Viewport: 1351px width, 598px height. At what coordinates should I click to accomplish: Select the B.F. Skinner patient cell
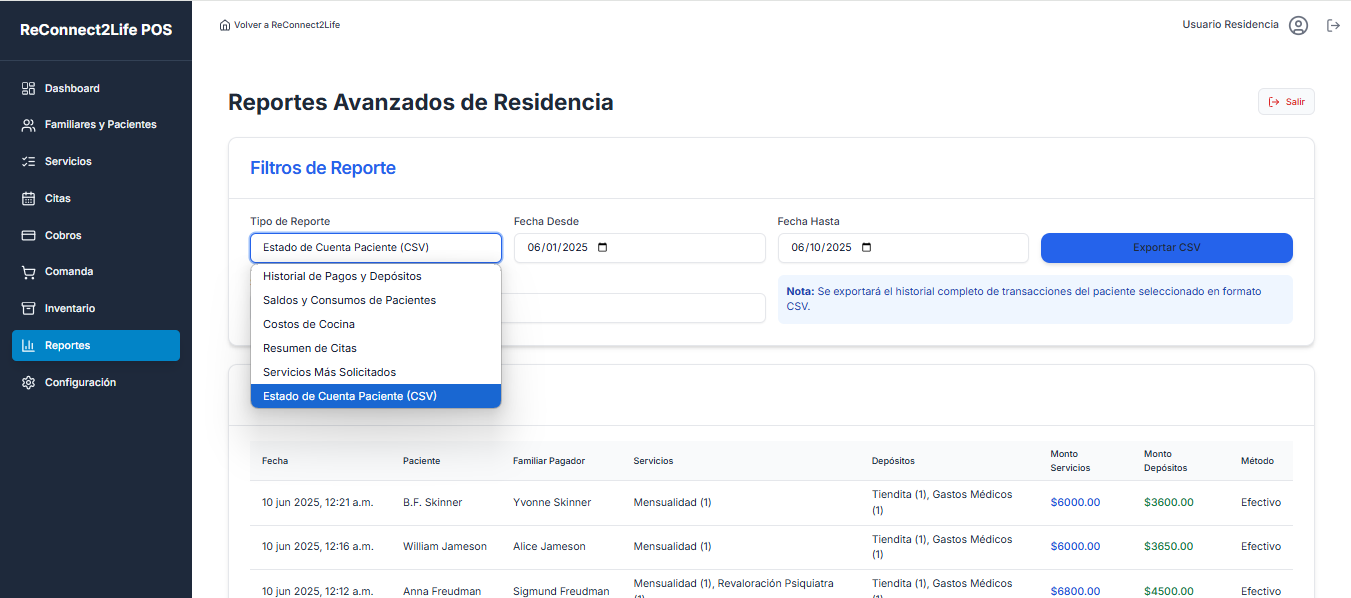coord(433,502)
